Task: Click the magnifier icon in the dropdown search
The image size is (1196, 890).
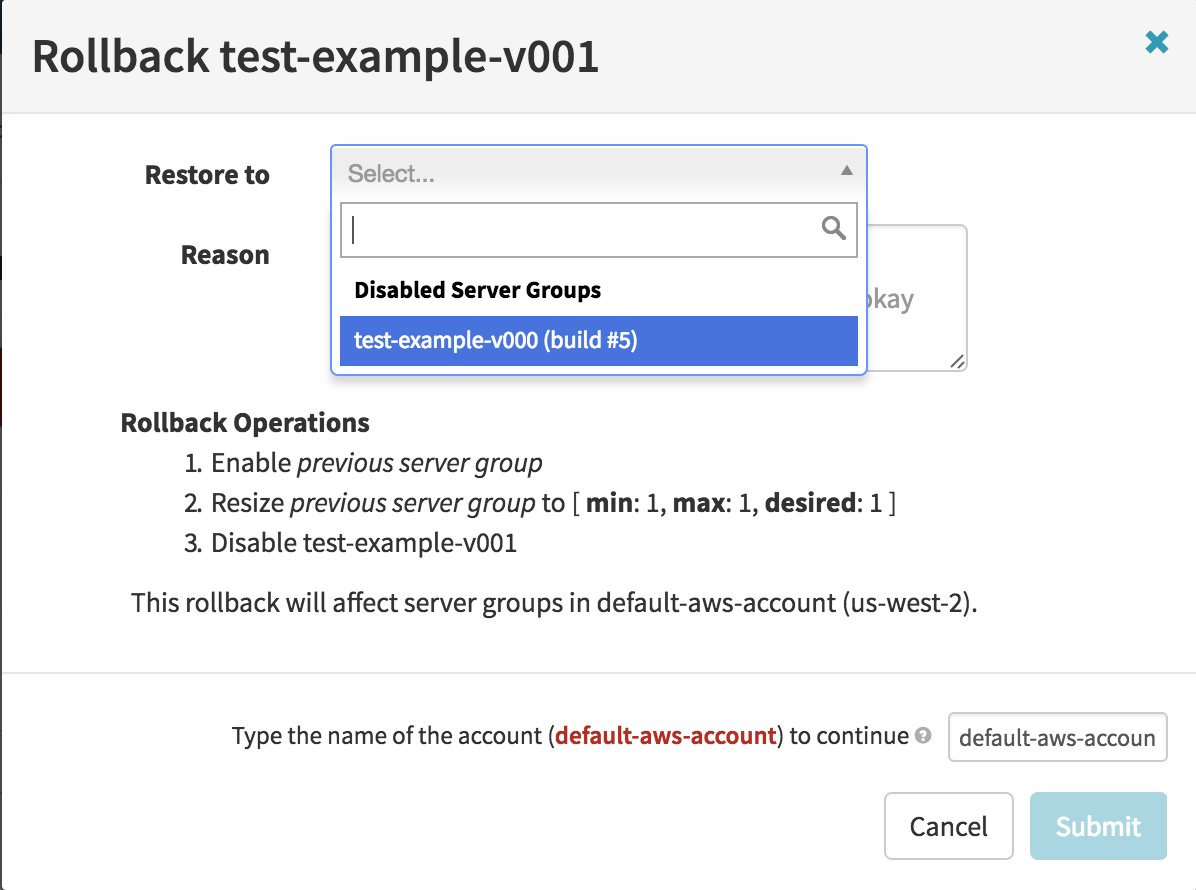Action: click(833, 229)
